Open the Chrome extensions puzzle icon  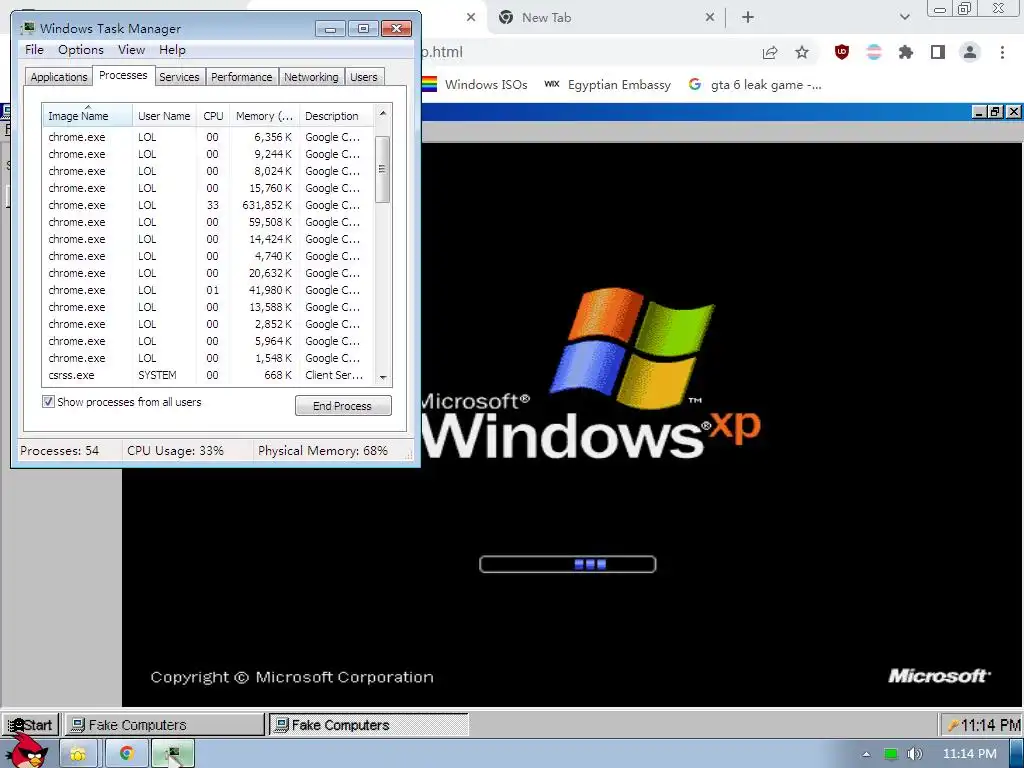pyautogui.click(x=906, y=52)
